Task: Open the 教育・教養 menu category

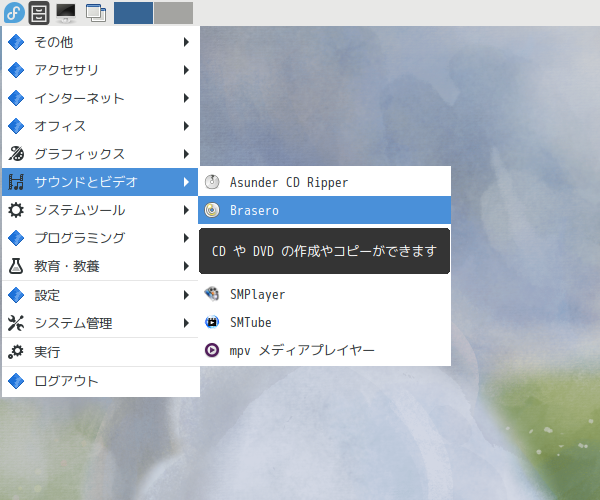Action: (x=100, y=266)
